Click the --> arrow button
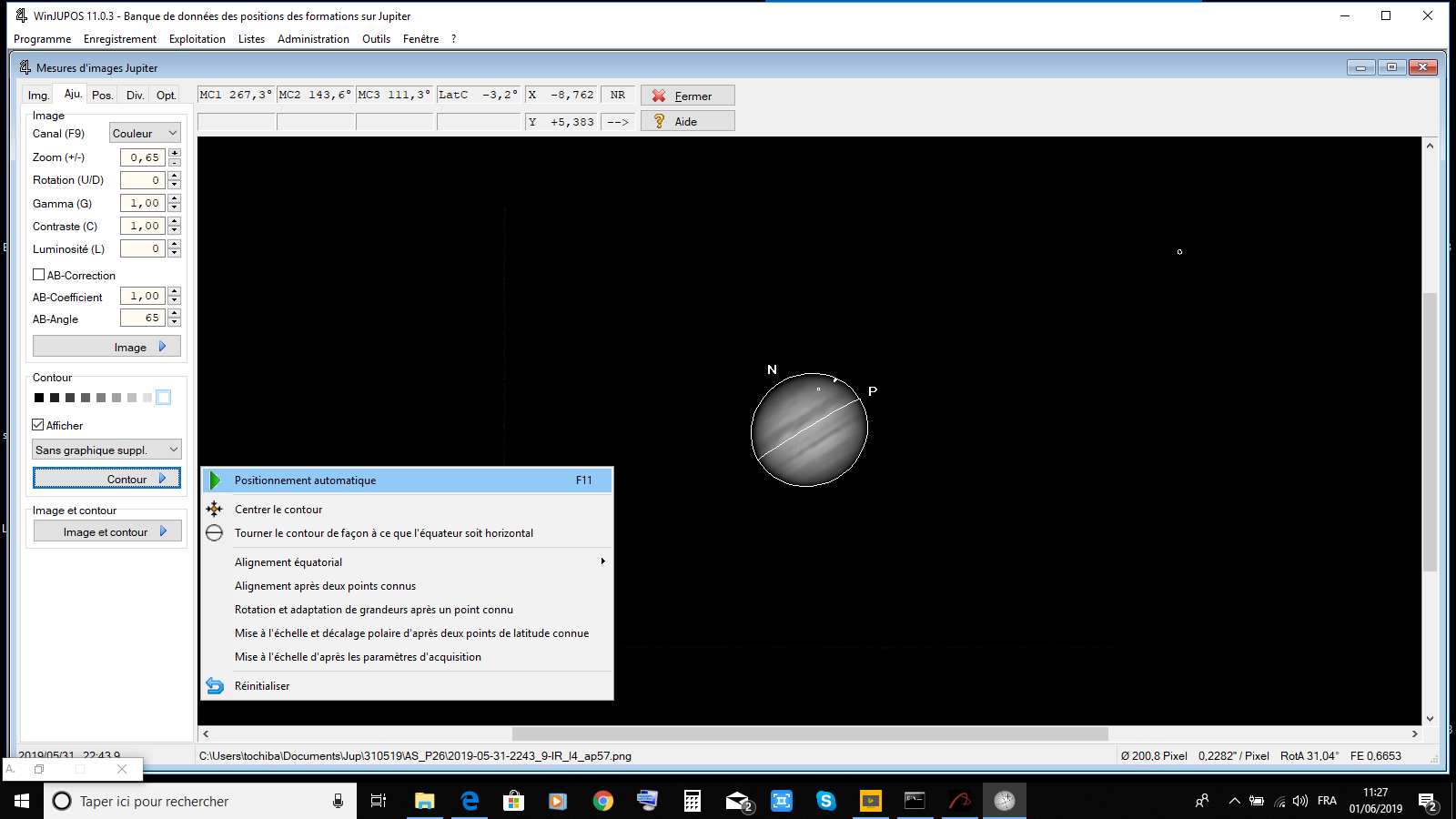Screen dimensions: 1456x819 [x=618, y=121]
